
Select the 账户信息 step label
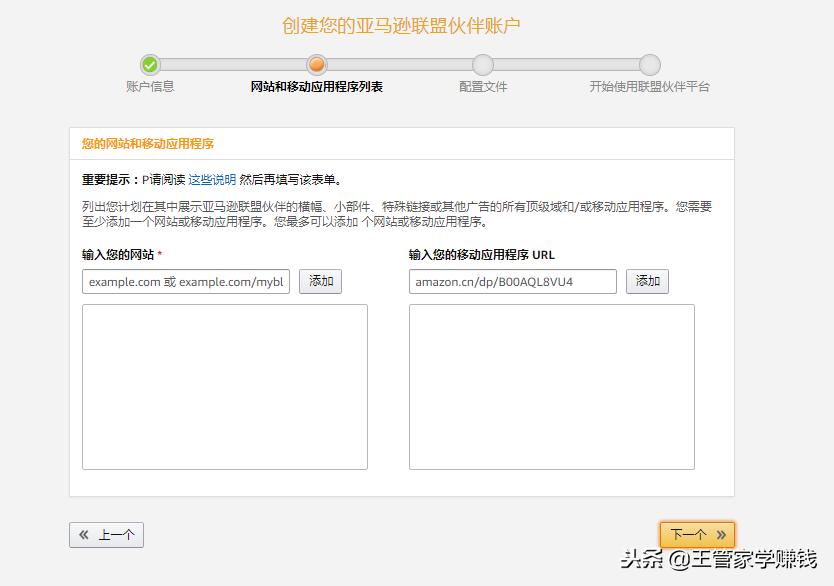tap(149, 87)
